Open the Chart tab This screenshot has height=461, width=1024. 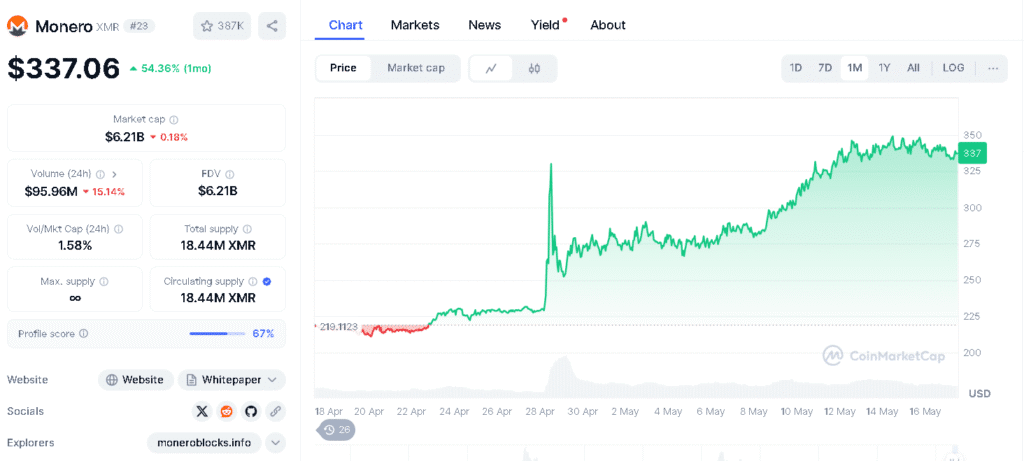[x=345, y=25]
